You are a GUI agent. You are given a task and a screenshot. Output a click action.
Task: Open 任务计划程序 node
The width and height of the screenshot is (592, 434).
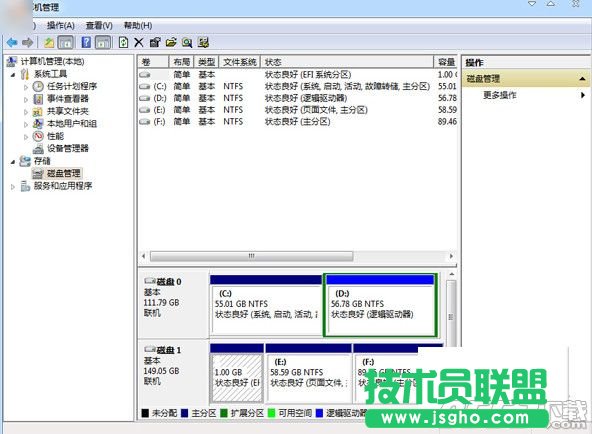72,86
